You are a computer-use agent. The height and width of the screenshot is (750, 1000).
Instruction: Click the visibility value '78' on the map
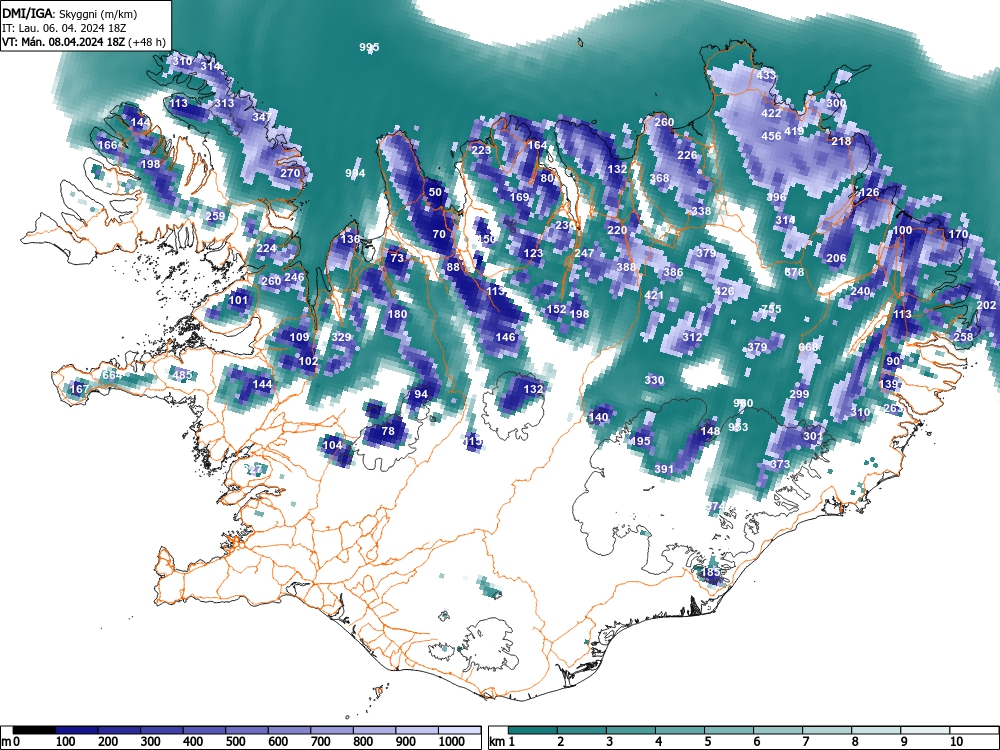(x=388, y=432)
